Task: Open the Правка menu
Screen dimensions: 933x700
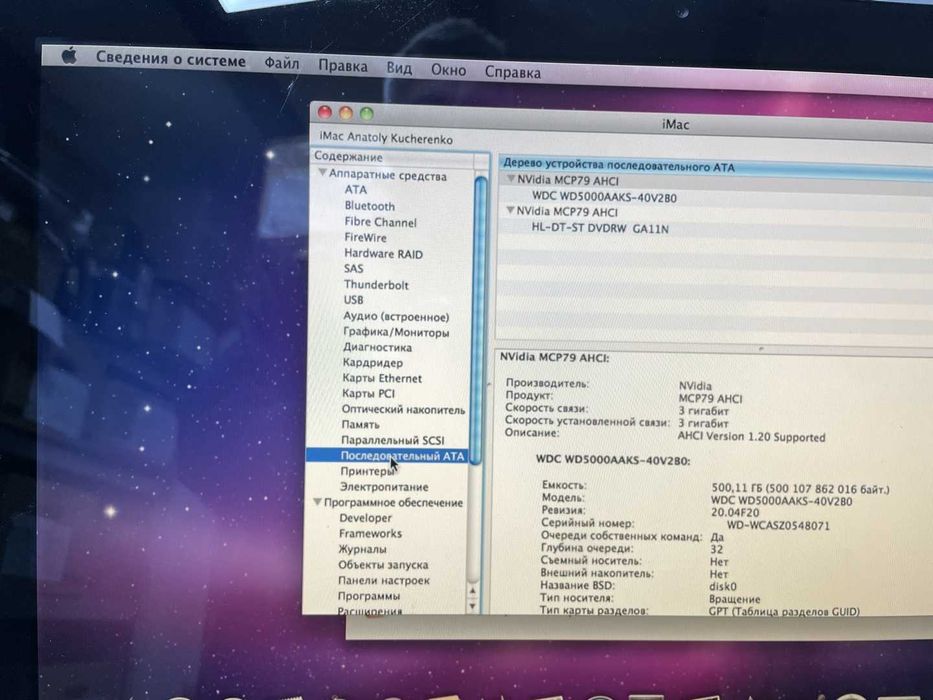Action: [343, 65]
